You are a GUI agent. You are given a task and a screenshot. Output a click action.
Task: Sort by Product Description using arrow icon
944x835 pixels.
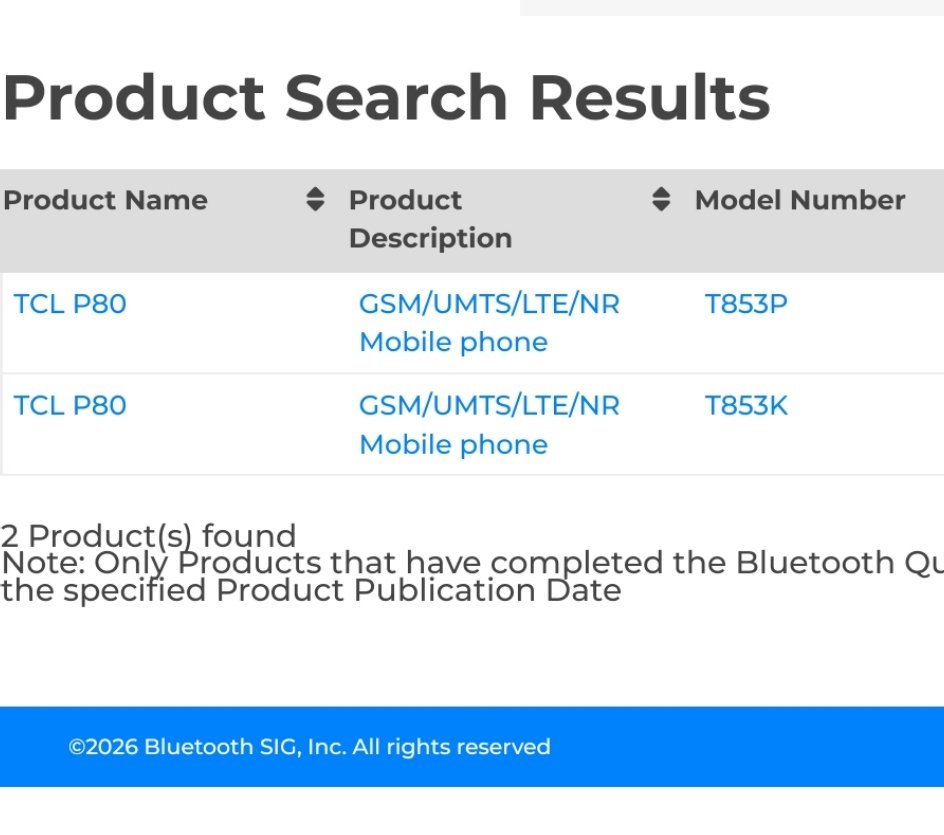(661, 199)
